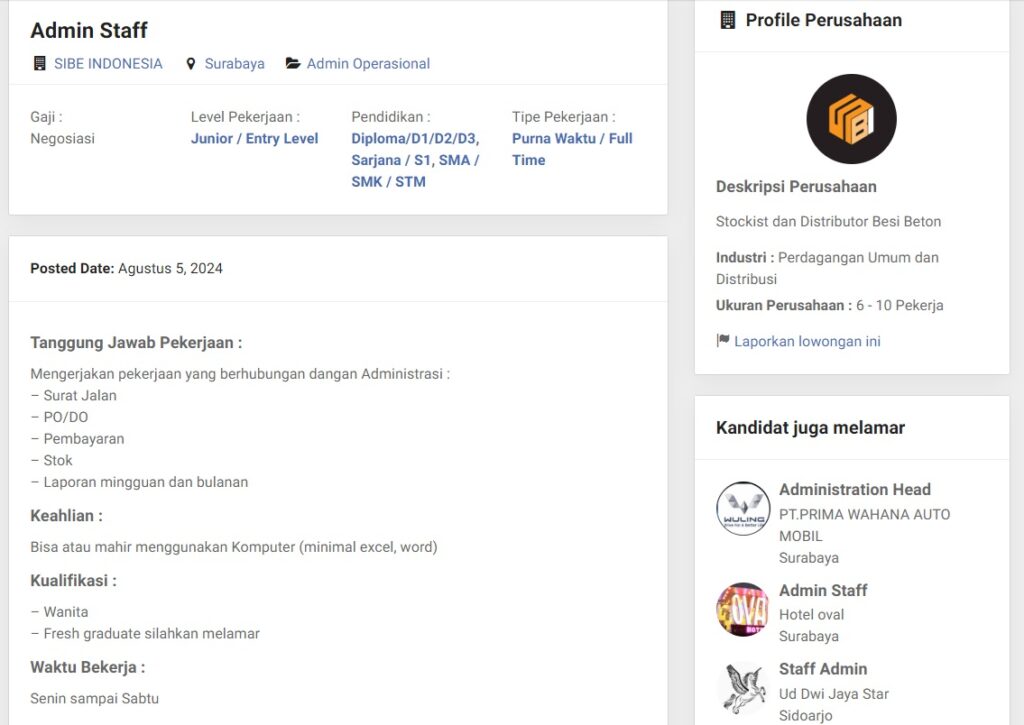This screenshot has width=1024, height=725.
Task: Open the SIBE INDONESIA company link
Action: pyautogui.click(x=108, y=64)
